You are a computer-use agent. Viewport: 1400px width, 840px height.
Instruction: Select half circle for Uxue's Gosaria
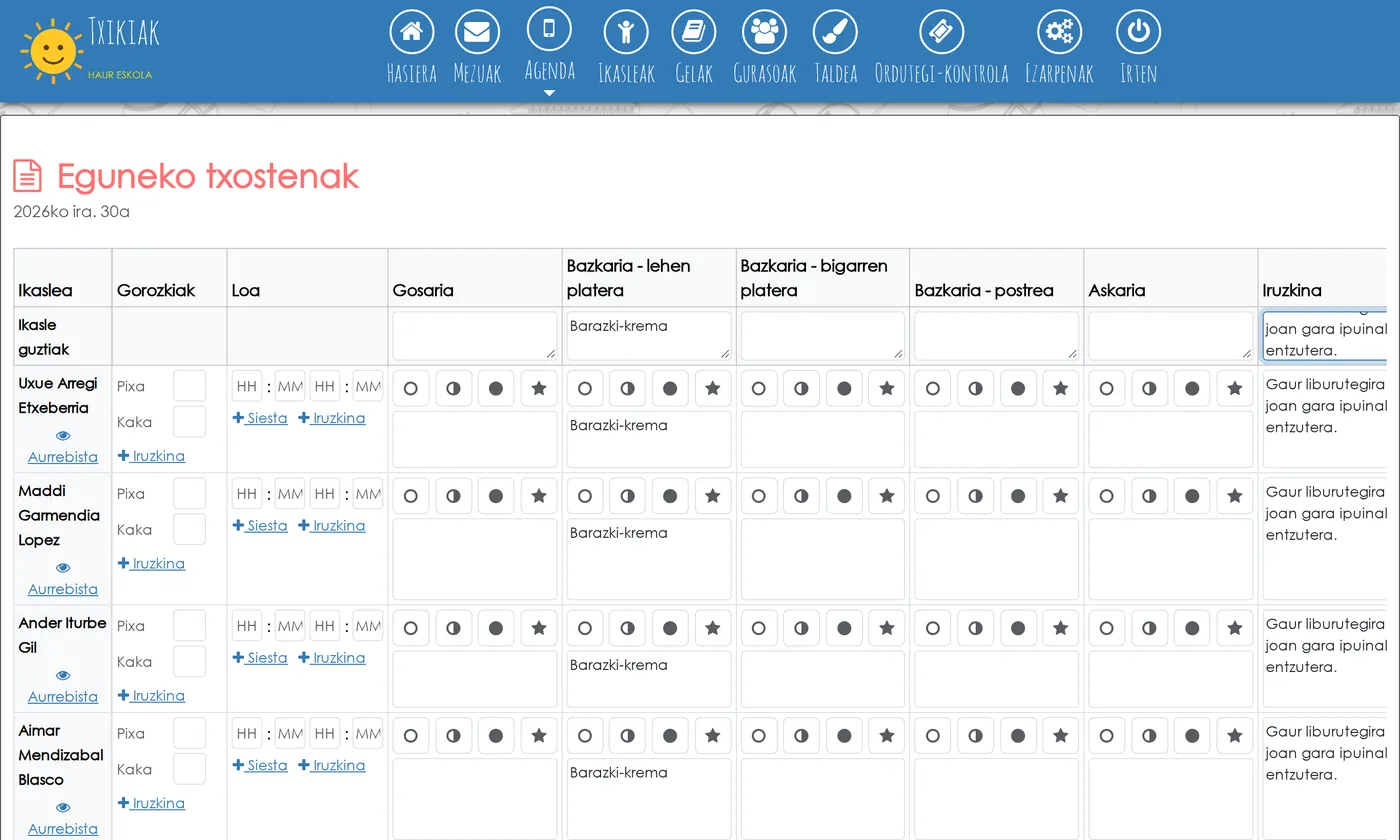pos(454,388)
